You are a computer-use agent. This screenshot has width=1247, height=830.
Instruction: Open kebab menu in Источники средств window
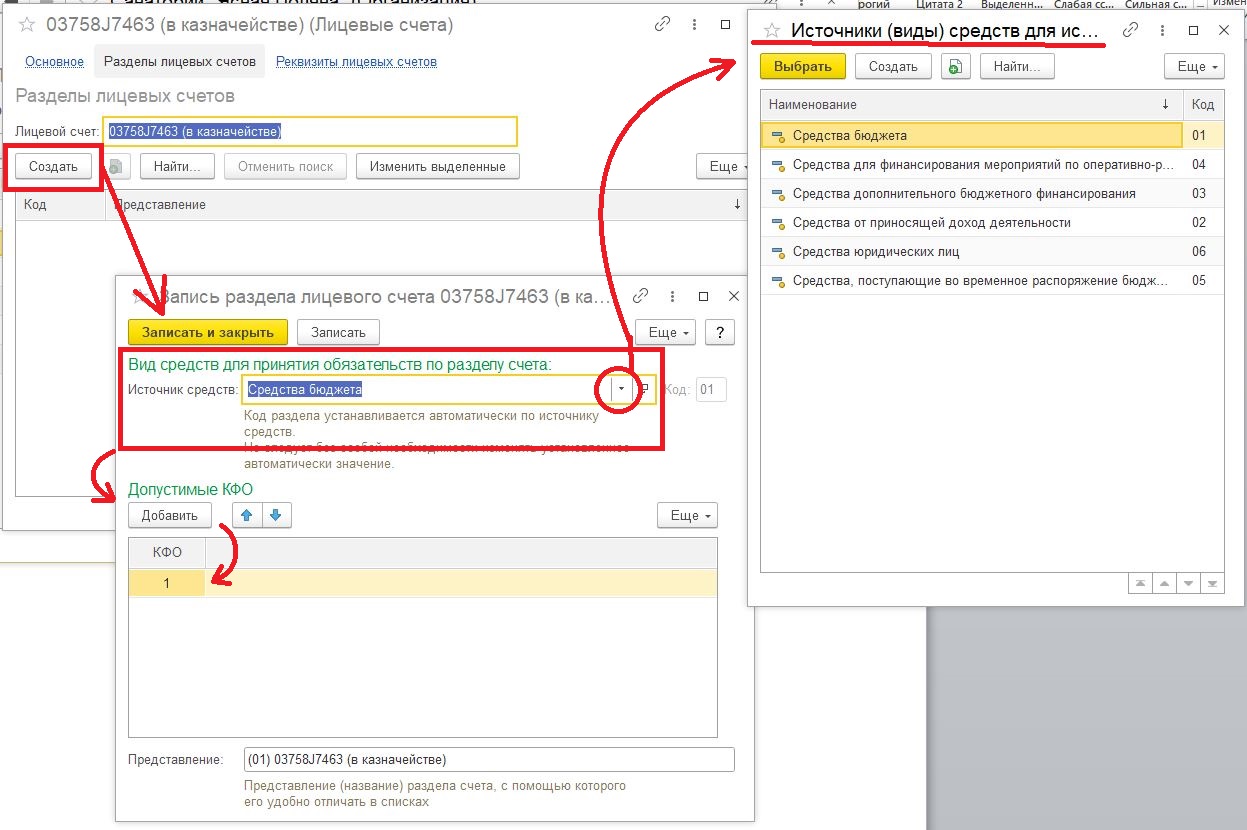pyautogui.click(x=1162, y=30)
